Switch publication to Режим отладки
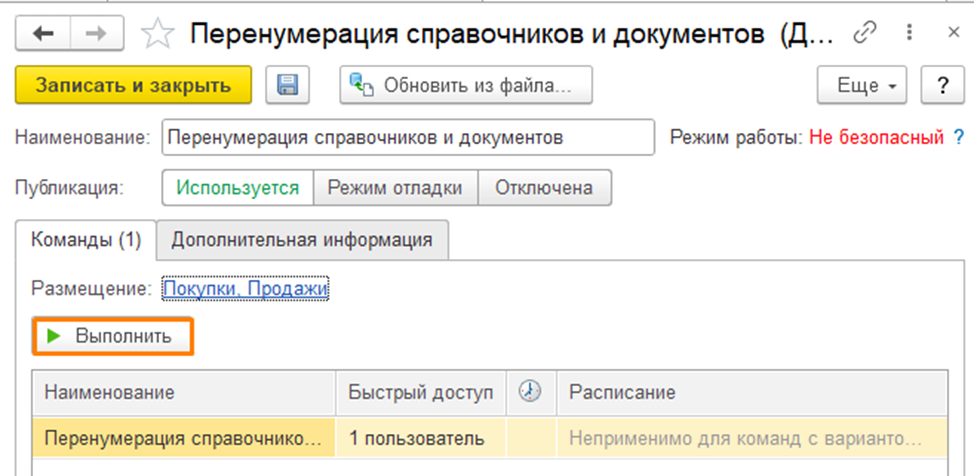Image resolution: width=974 pixels, height=476 pixels. [396, 187]
